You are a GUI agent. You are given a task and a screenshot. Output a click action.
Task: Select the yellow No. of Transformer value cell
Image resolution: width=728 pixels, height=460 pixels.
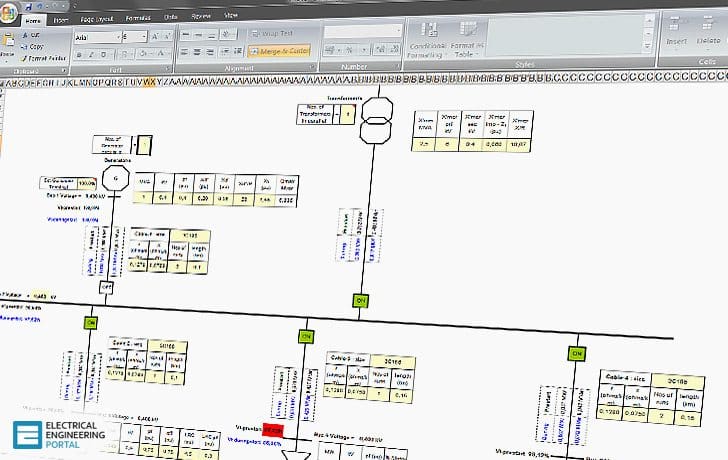tap(348, 115)
